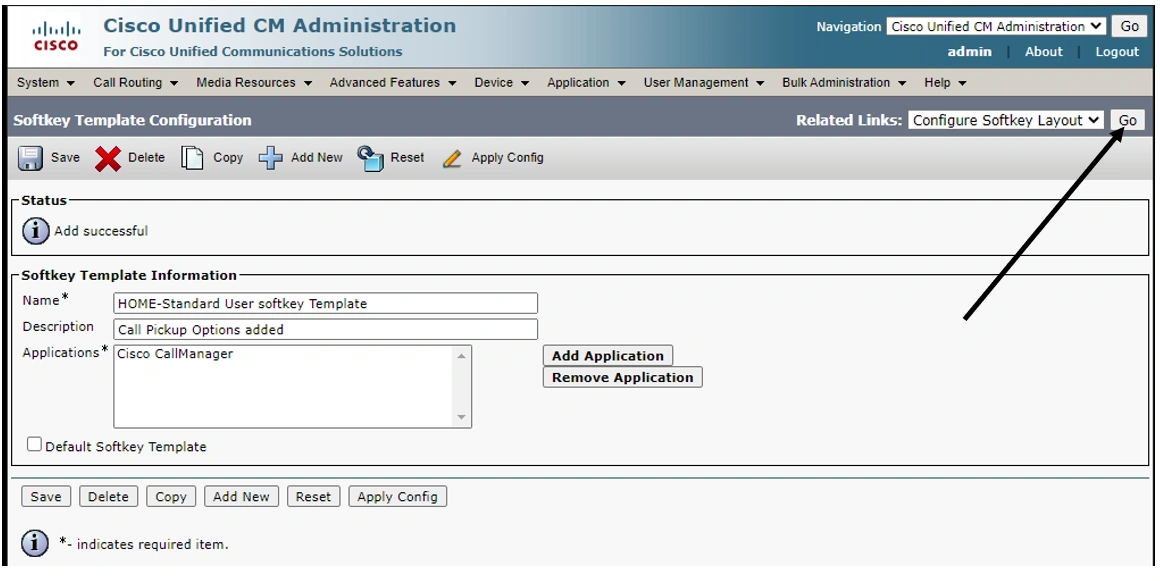Click the Cisco logo
The height and width of the screenshot is (581, 1160).
55,36
